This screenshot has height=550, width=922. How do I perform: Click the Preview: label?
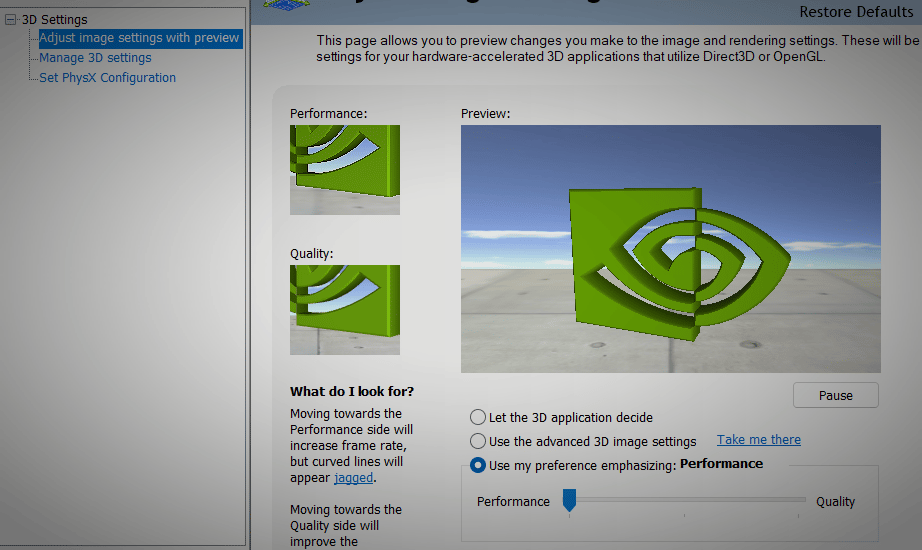pos(485,114)
